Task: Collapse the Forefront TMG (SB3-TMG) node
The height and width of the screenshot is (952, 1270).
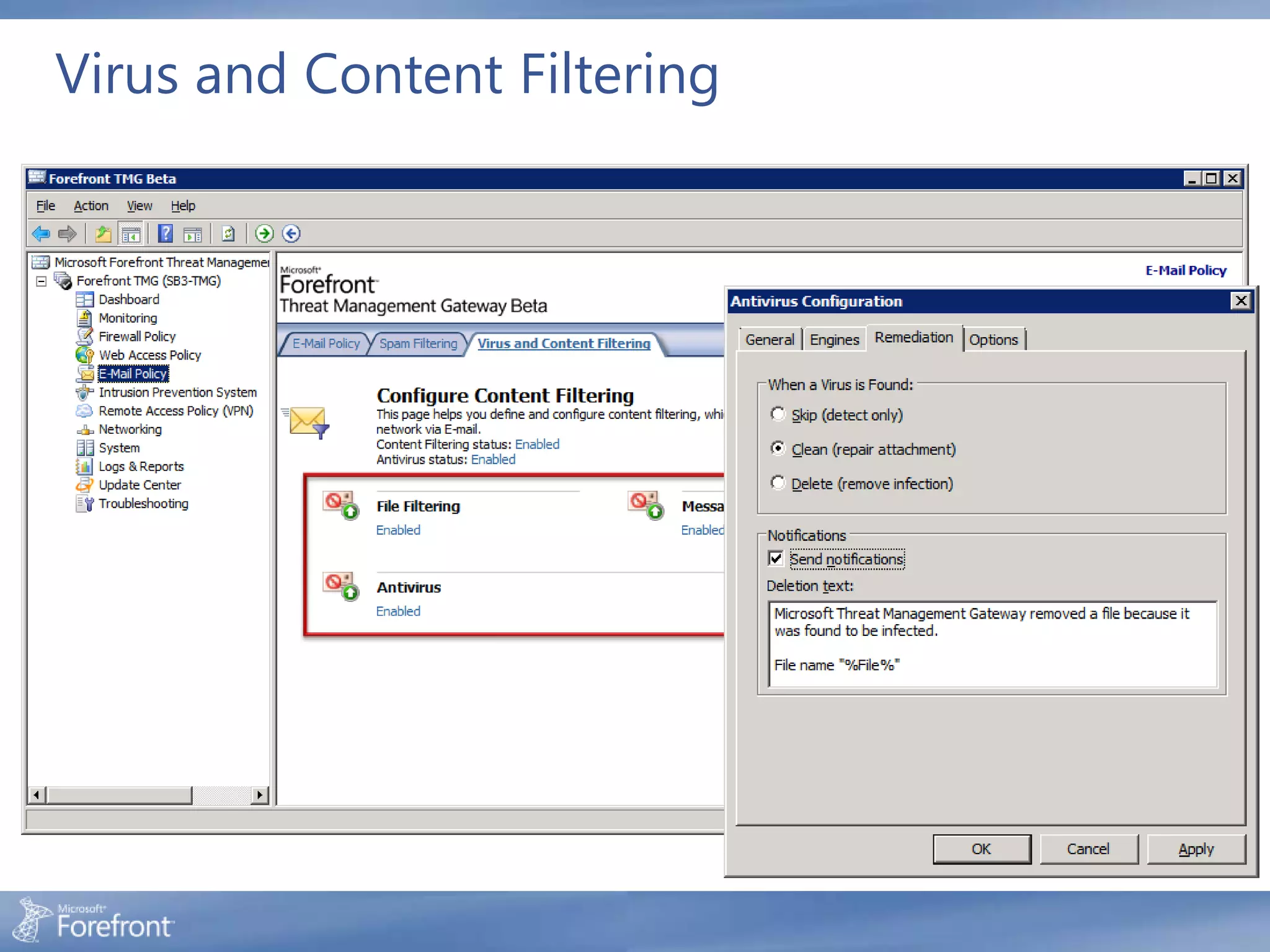Action: pyautogui.click(x=42, y=281)
